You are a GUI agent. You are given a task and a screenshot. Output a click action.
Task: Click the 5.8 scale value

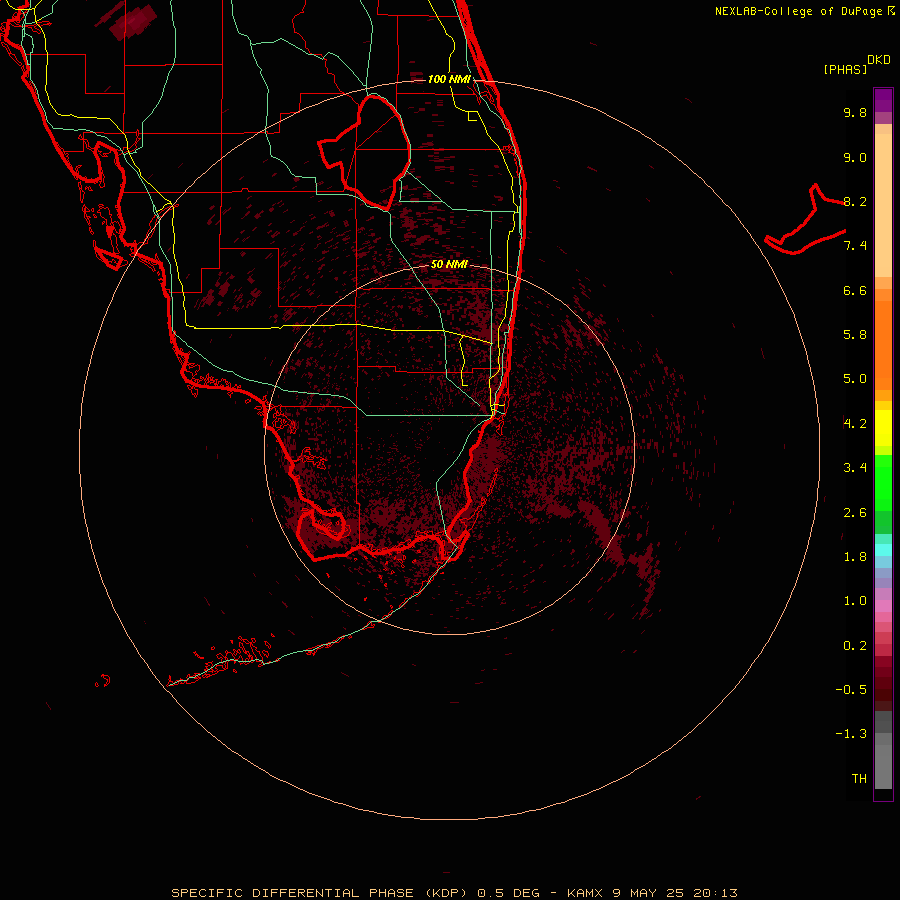[x=855, y=335]
